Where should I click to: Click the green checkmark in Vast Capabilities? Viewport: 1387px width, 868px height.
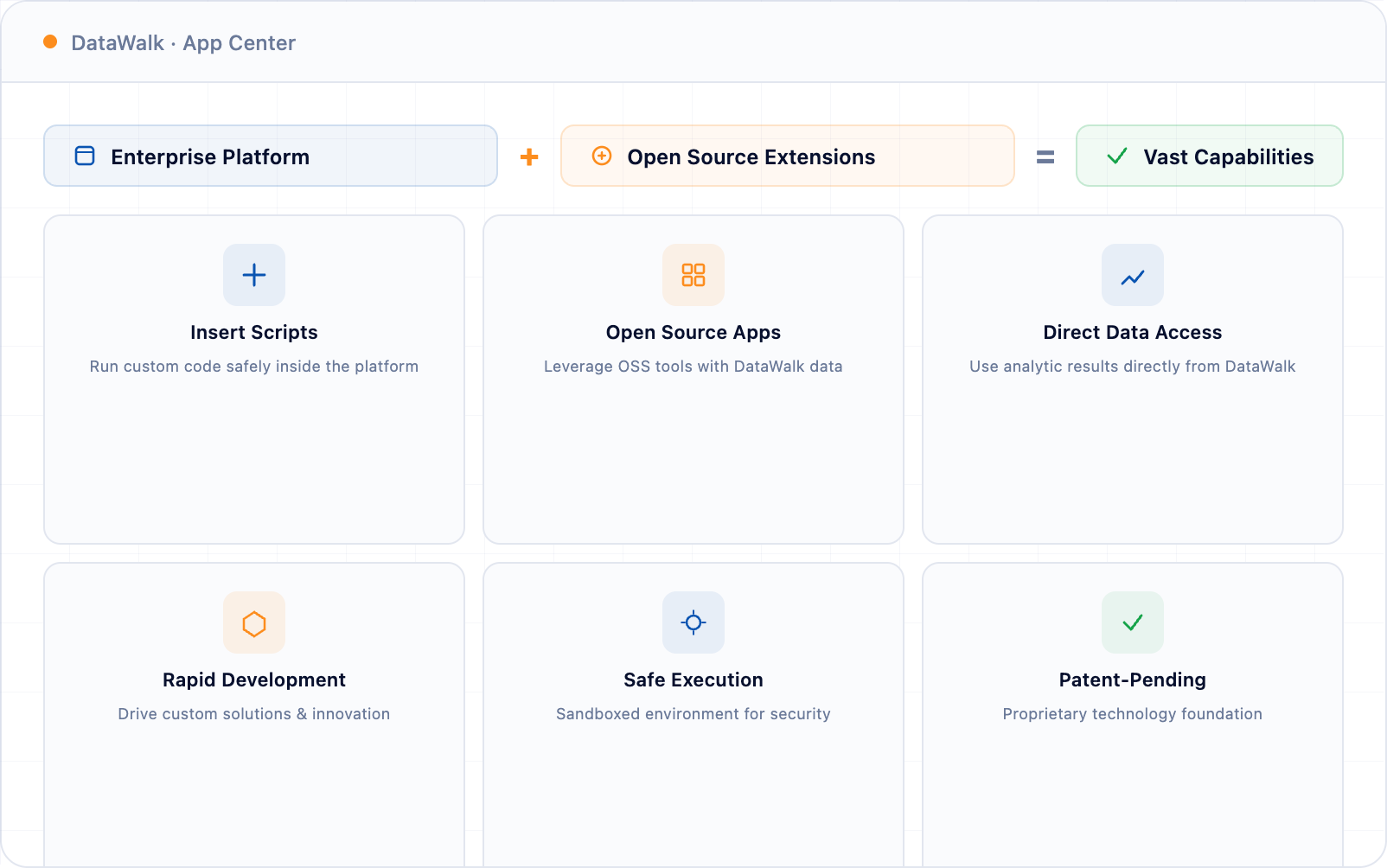coord(1117,156)
